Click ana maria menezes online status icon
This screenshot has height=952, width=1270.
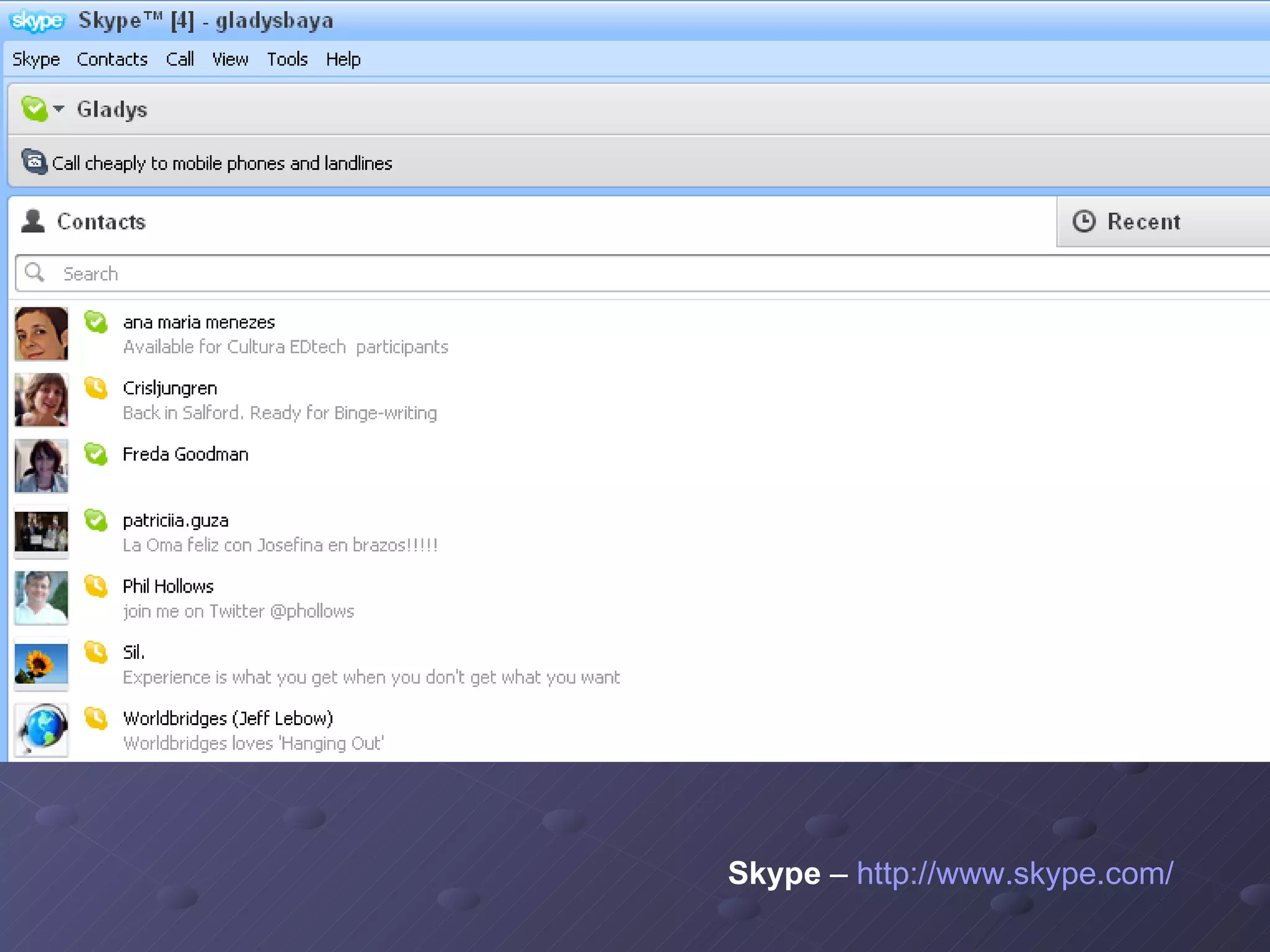point(96,322)
